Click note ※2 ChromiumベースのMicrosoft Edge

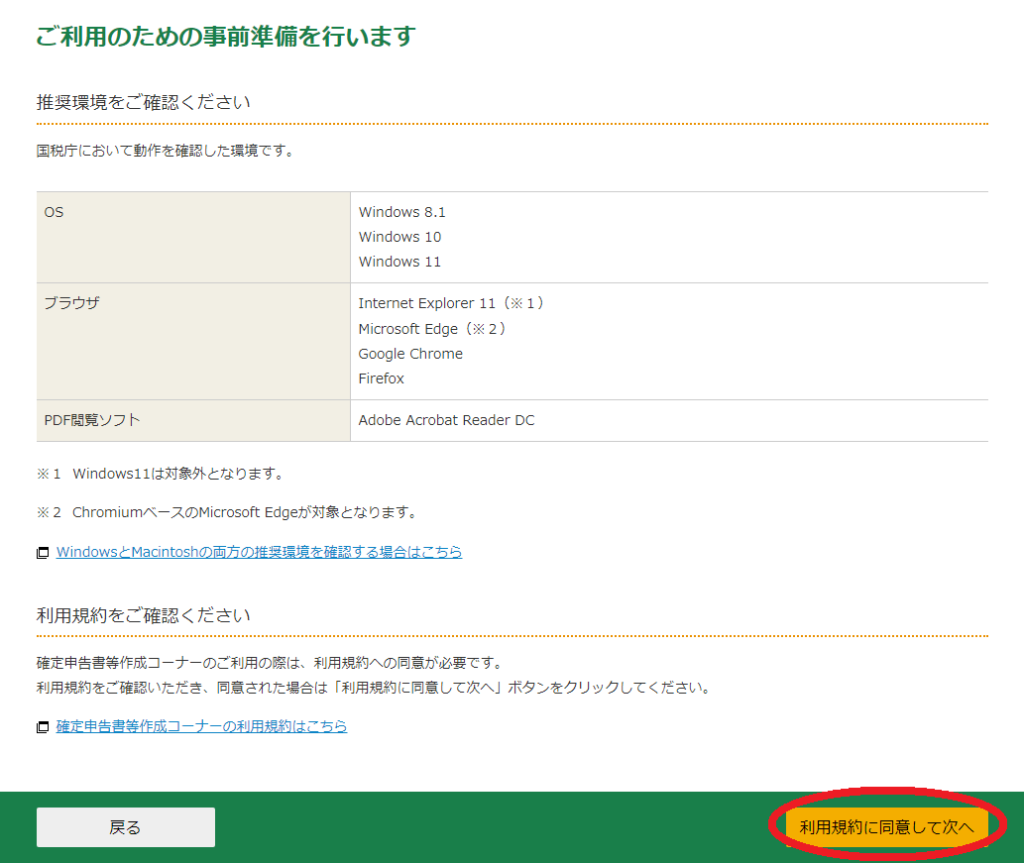pos(227,512)
